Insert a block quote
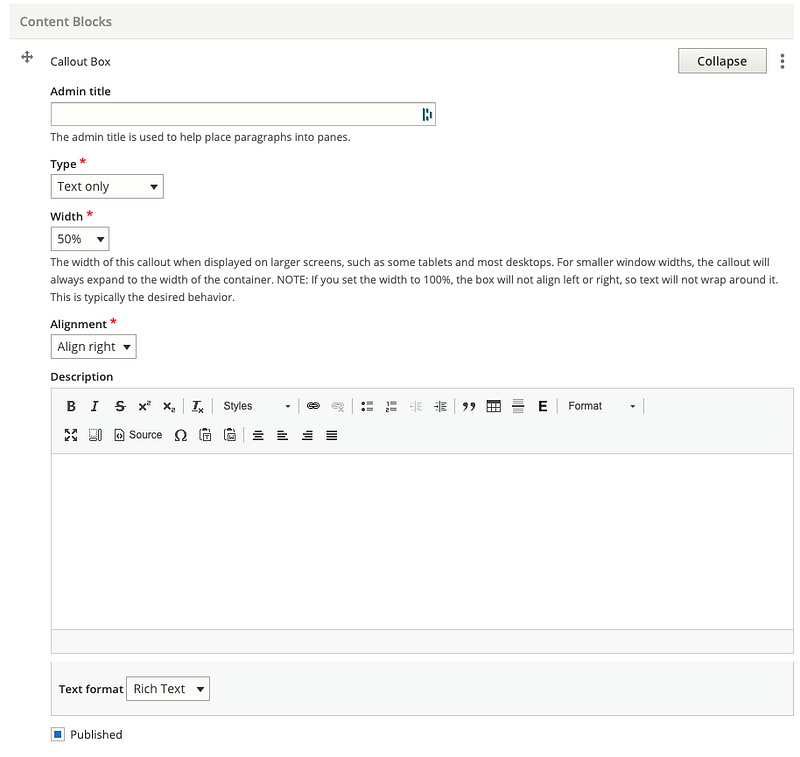This screenshot has height=757, width=800. 469,406
